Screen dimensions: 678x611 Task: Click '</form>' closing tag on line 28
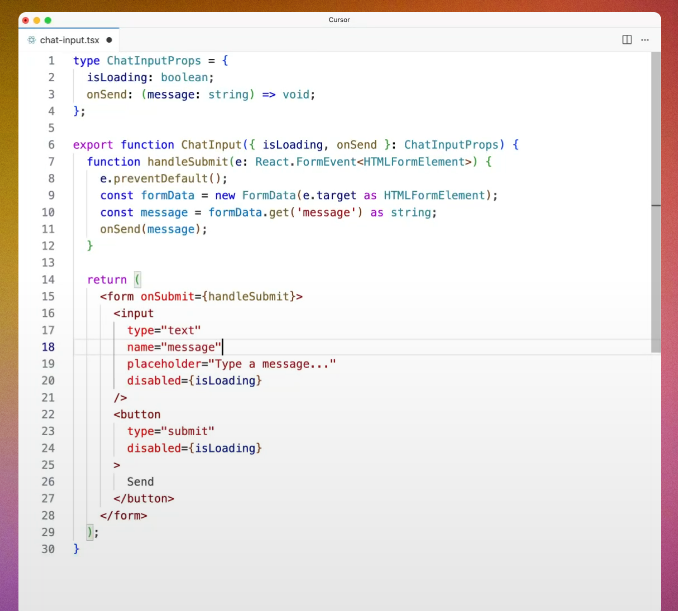point(123,516)
